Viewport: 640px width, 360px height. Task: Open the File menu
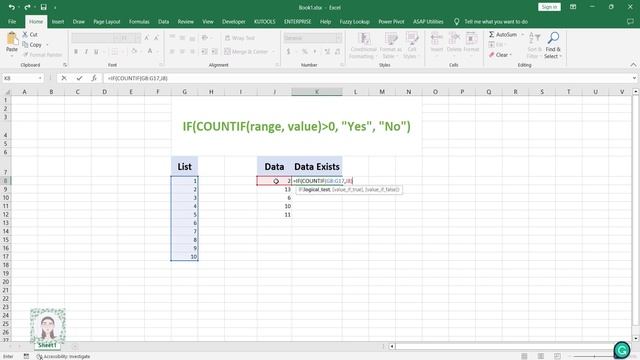pyautogui.click(x=12, y=22)
